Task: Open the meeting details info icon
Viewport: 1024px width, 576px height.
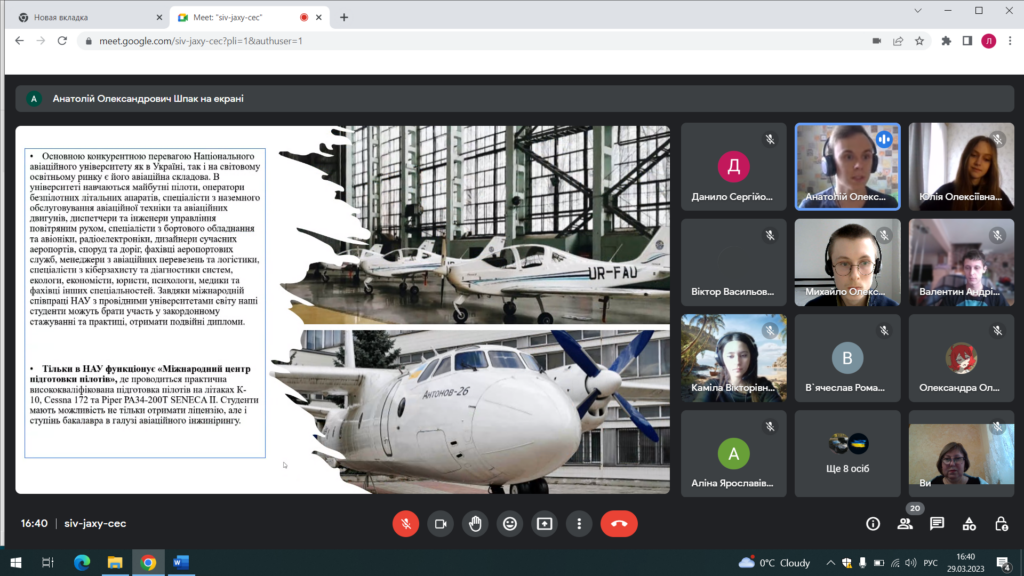Action: [x=873, y=523]
